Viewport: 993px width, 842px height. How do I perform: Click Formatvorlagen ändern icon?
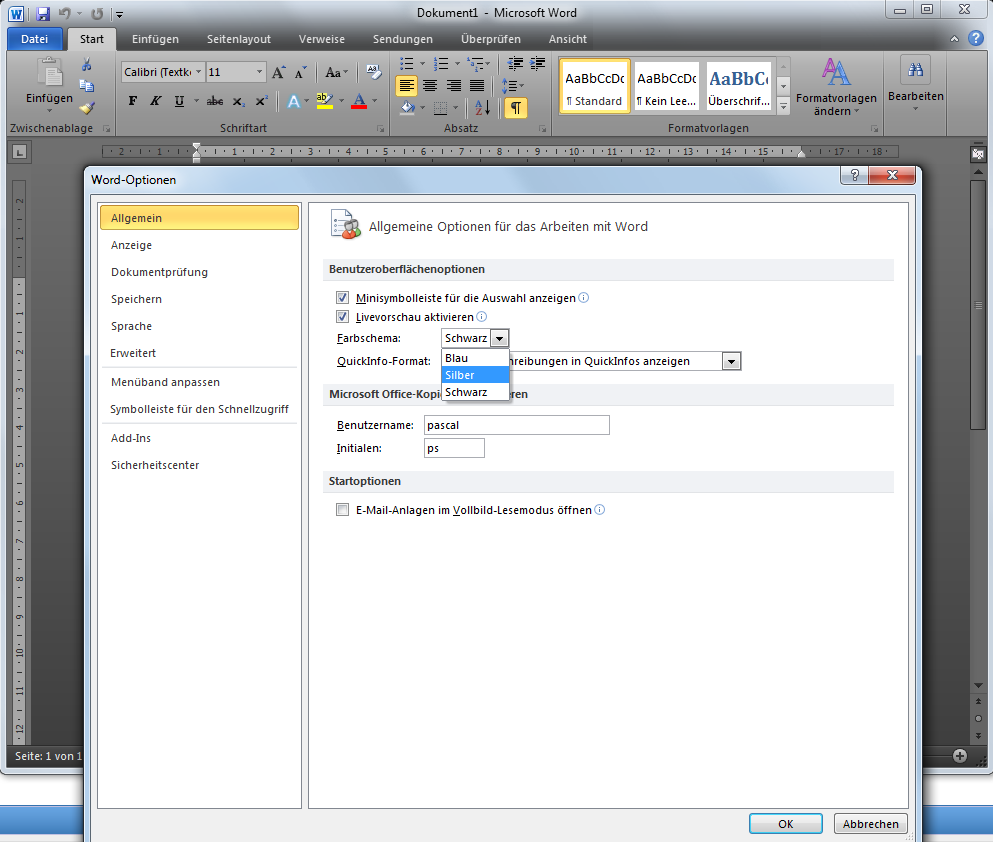coord(836,72)
